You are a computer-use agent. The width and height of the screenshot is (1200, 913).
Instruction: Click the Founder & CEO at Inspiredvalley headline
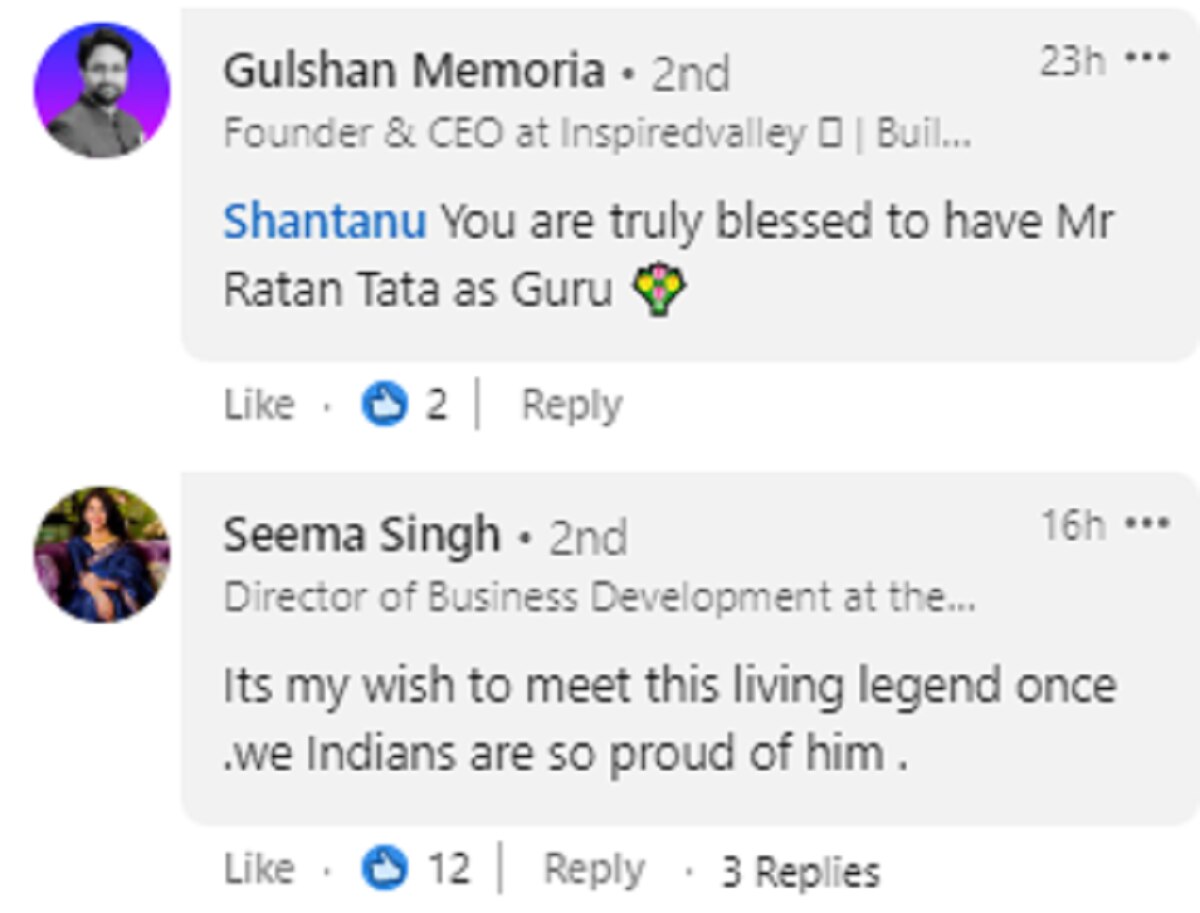596,134
